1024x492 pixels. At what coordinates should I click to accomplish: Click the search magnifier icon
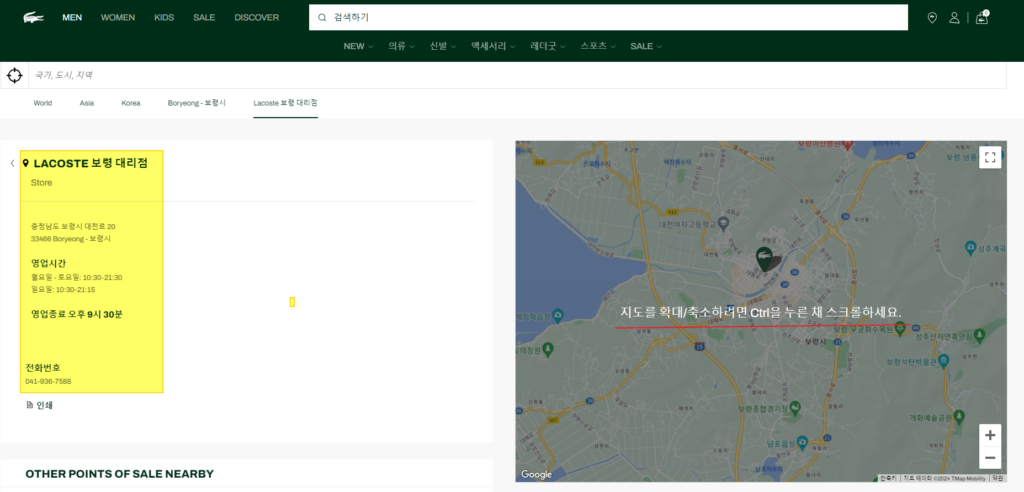tap(321, 18)
